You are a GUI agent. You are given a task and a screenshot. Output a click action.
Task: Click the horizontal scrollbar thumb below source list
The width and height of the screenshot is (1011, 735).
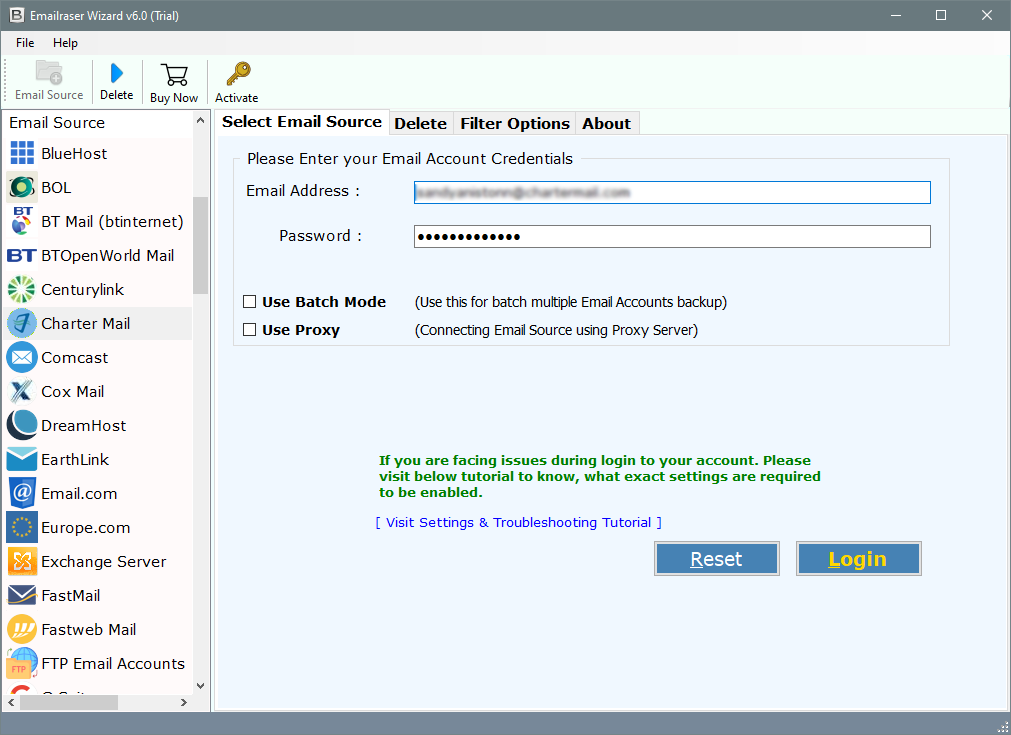(69, 702)
